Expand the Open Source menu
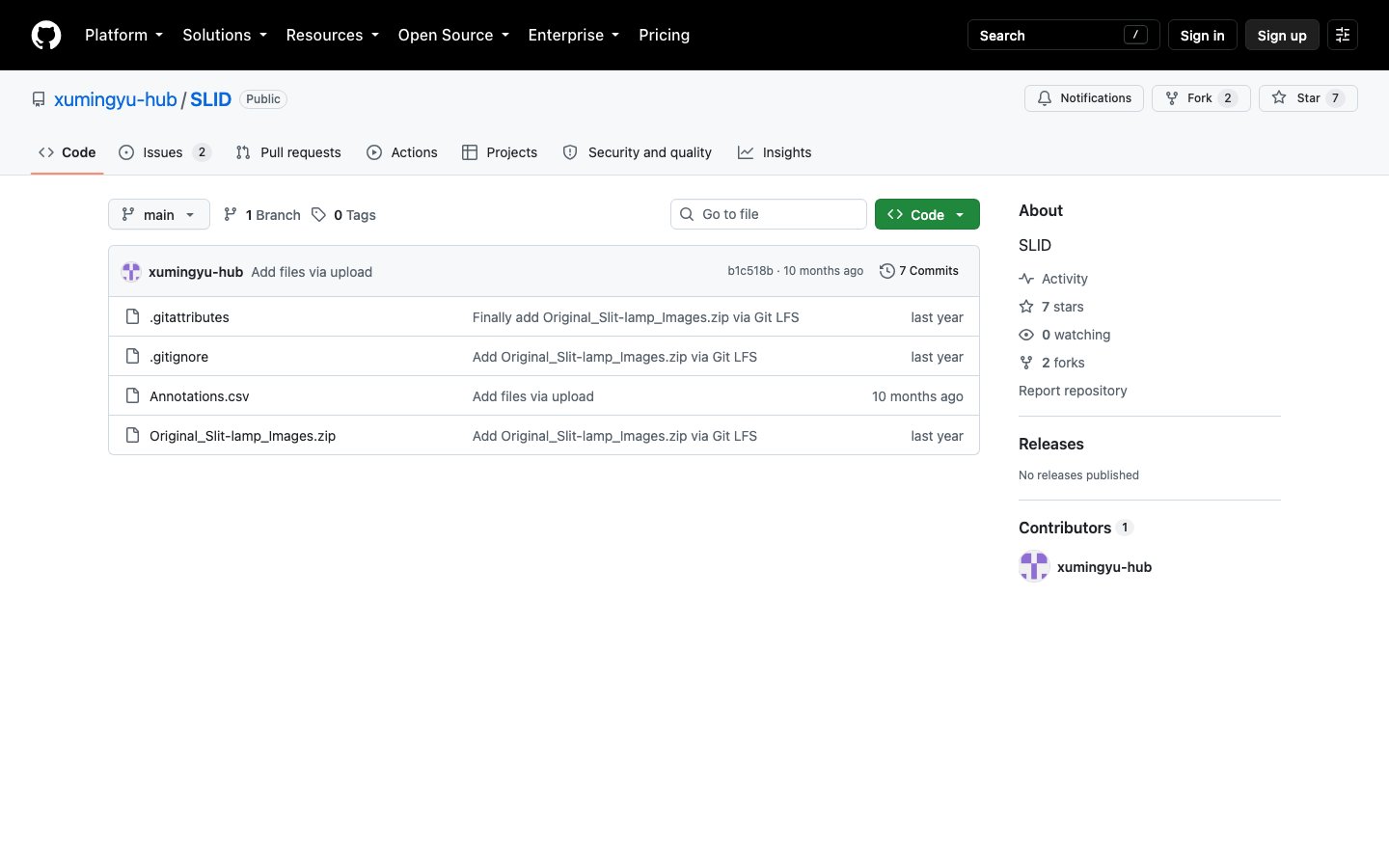Screen dimensions: 1389x868 point(452,35)
